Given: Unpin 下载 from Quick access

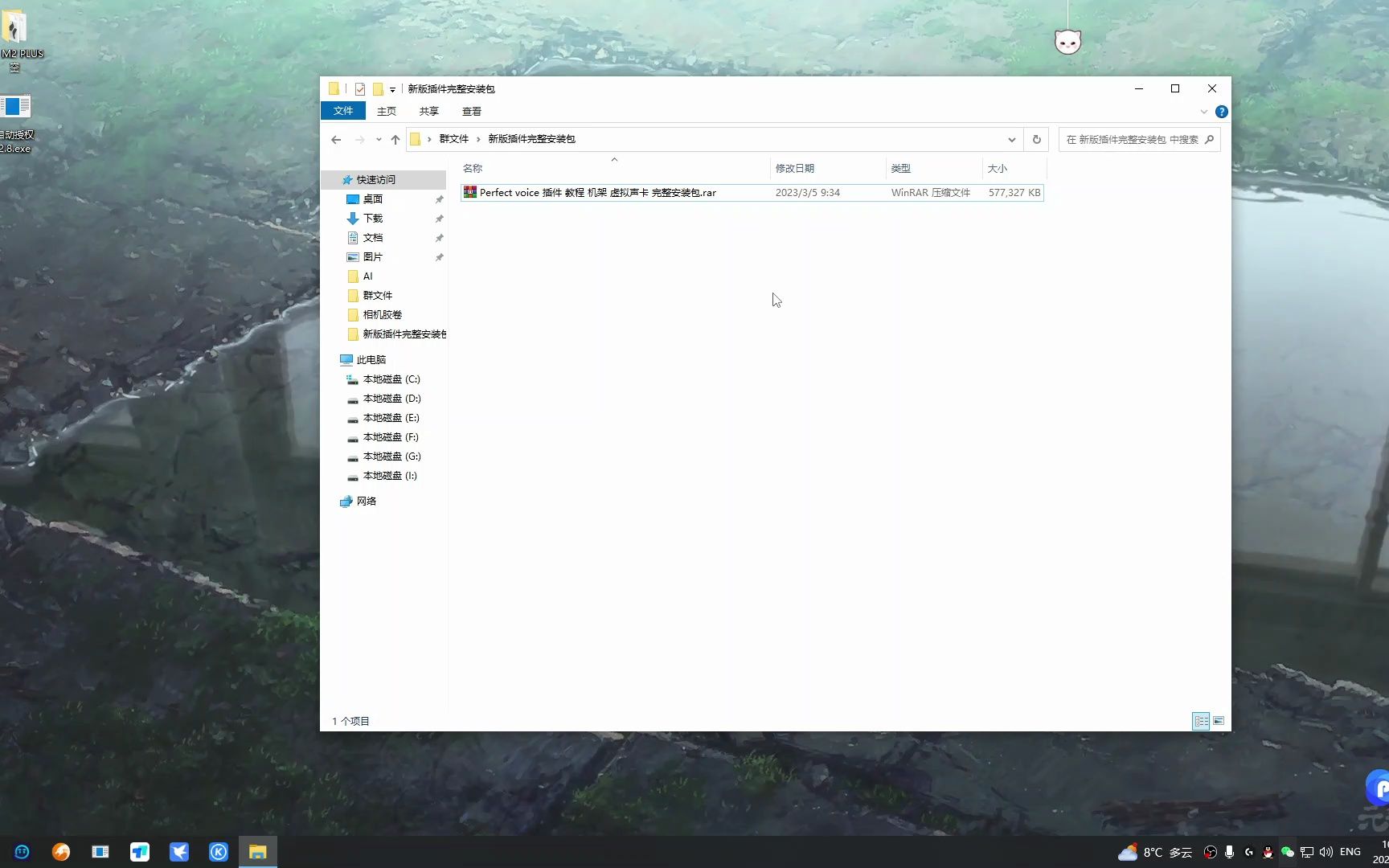Looking at the screenshot, I should click(x=439, y=218).
